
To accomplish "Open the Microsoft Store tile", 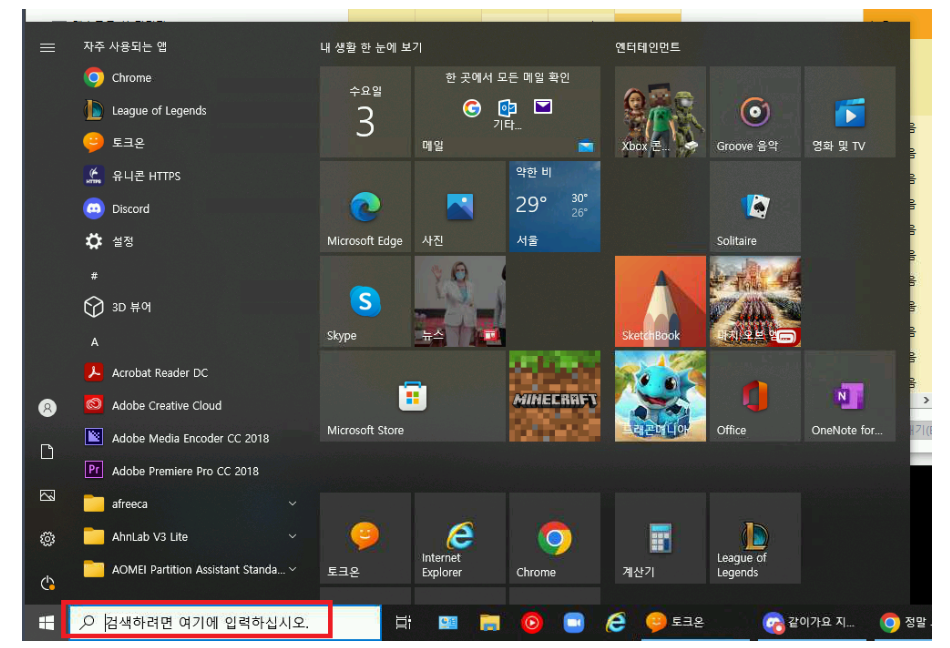I will pos(413,396).
